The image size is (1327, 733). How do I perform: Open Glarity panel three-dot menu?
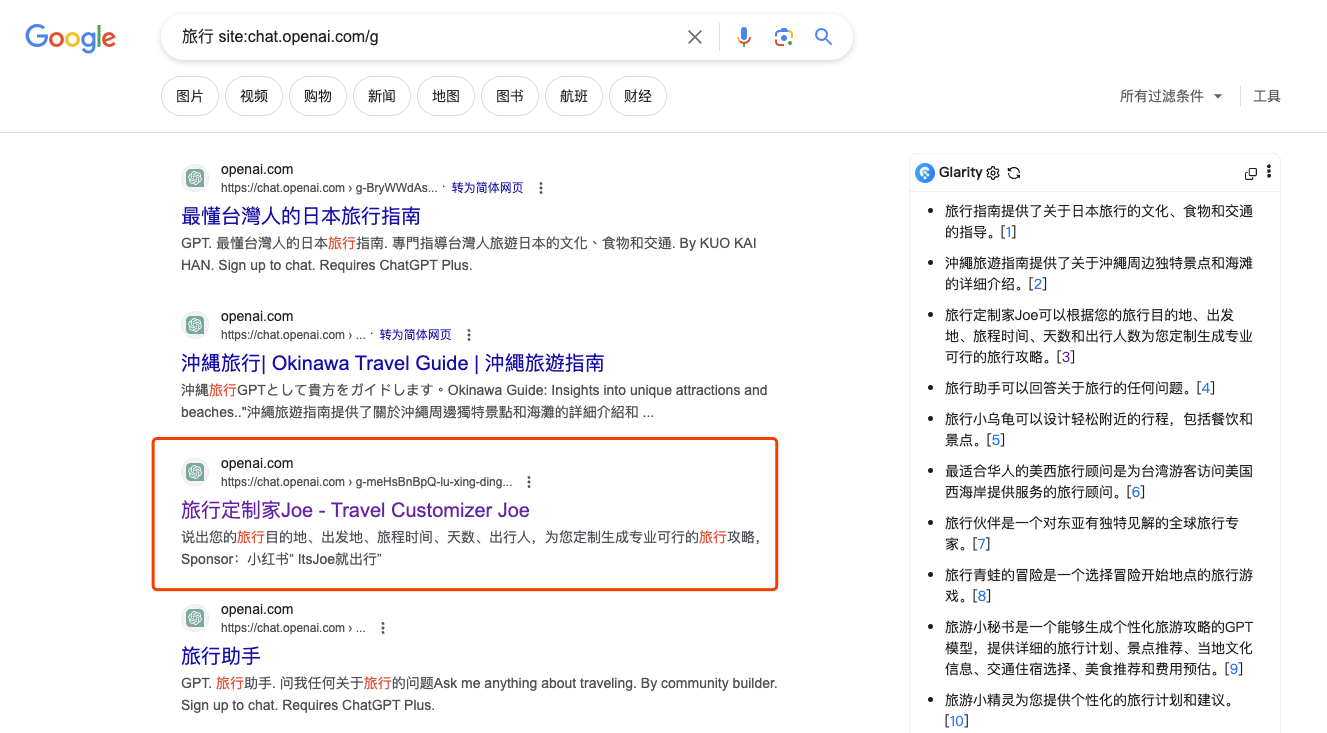coord(1269,172)
